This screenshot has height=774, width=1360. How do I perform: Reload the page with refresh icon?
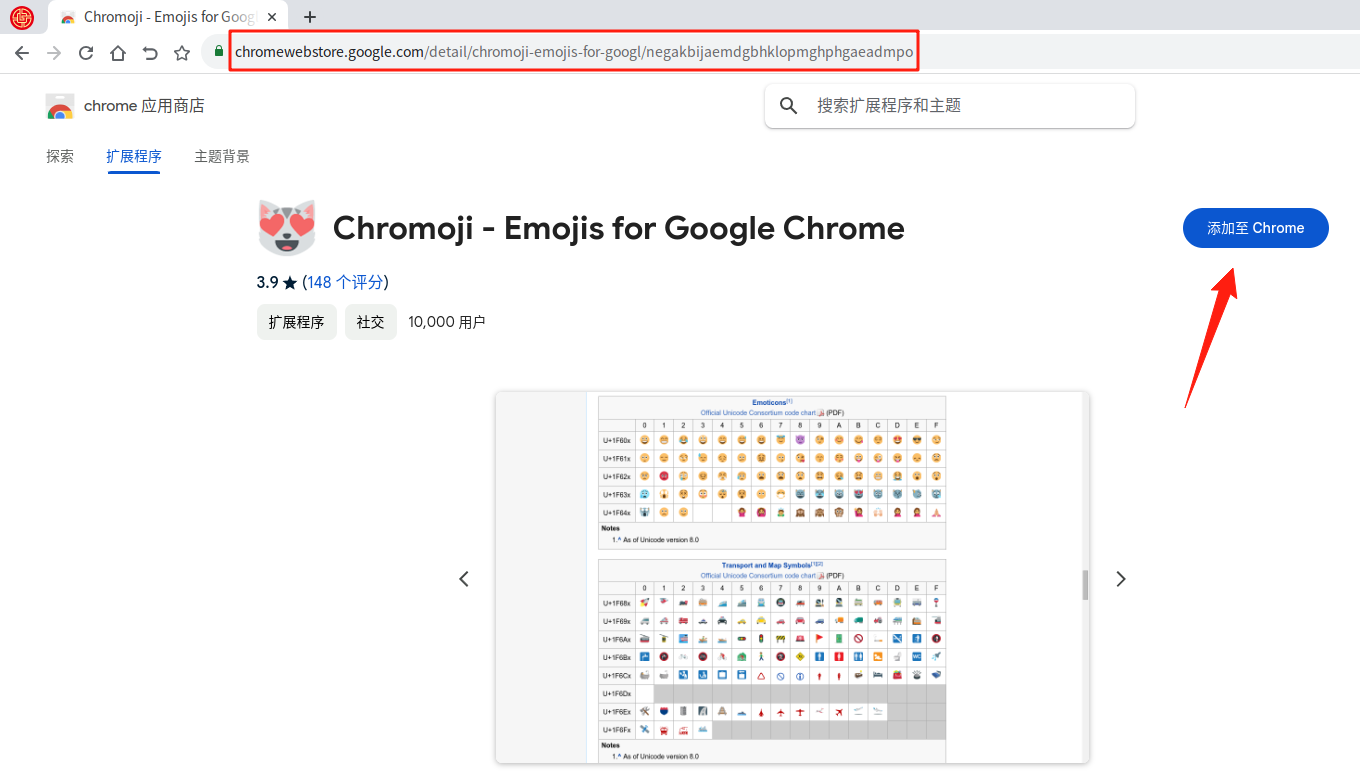tap(86, 53)
